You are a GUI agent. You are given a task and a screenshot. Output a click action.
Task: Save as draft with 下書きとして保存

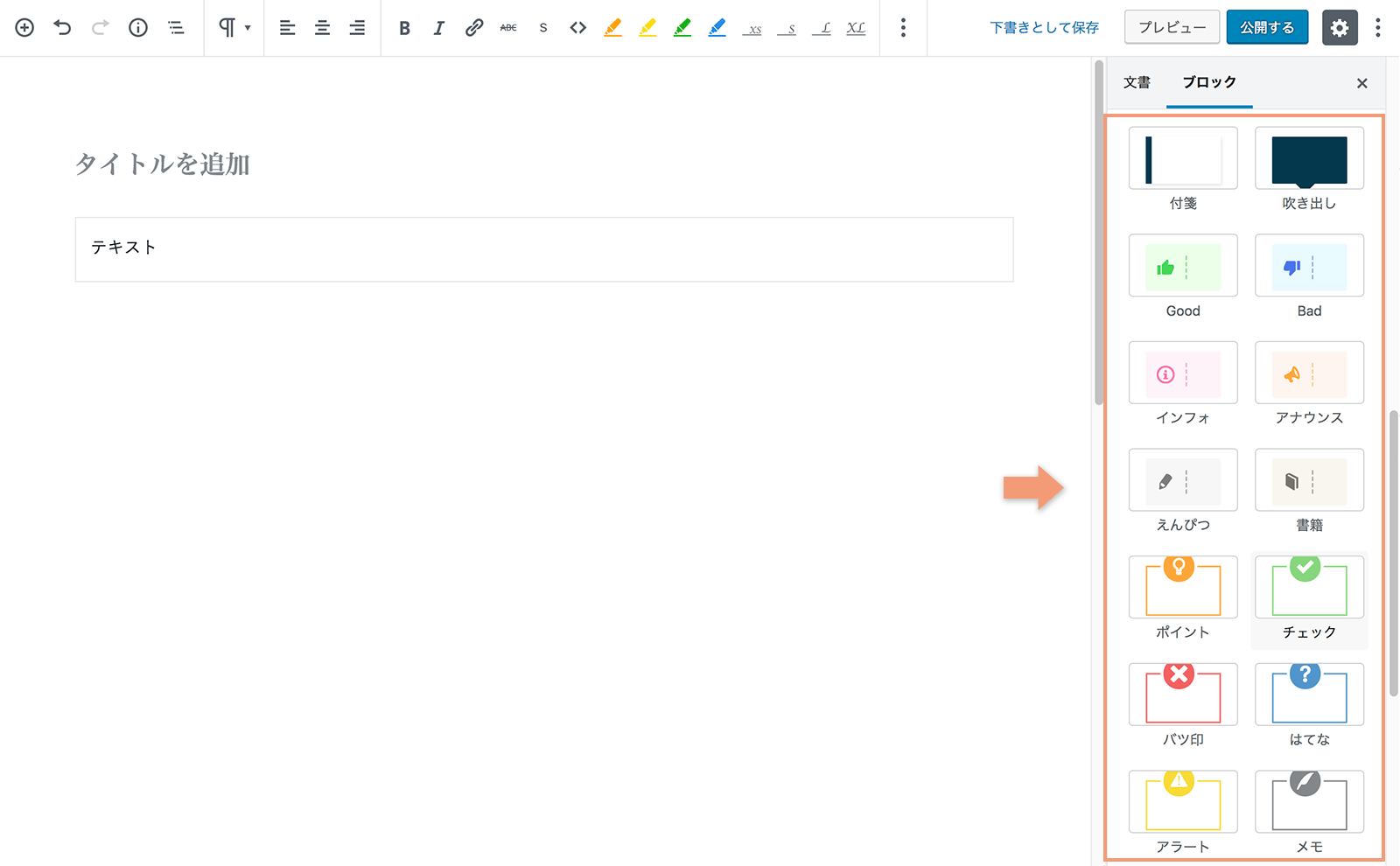(1045, 28)
